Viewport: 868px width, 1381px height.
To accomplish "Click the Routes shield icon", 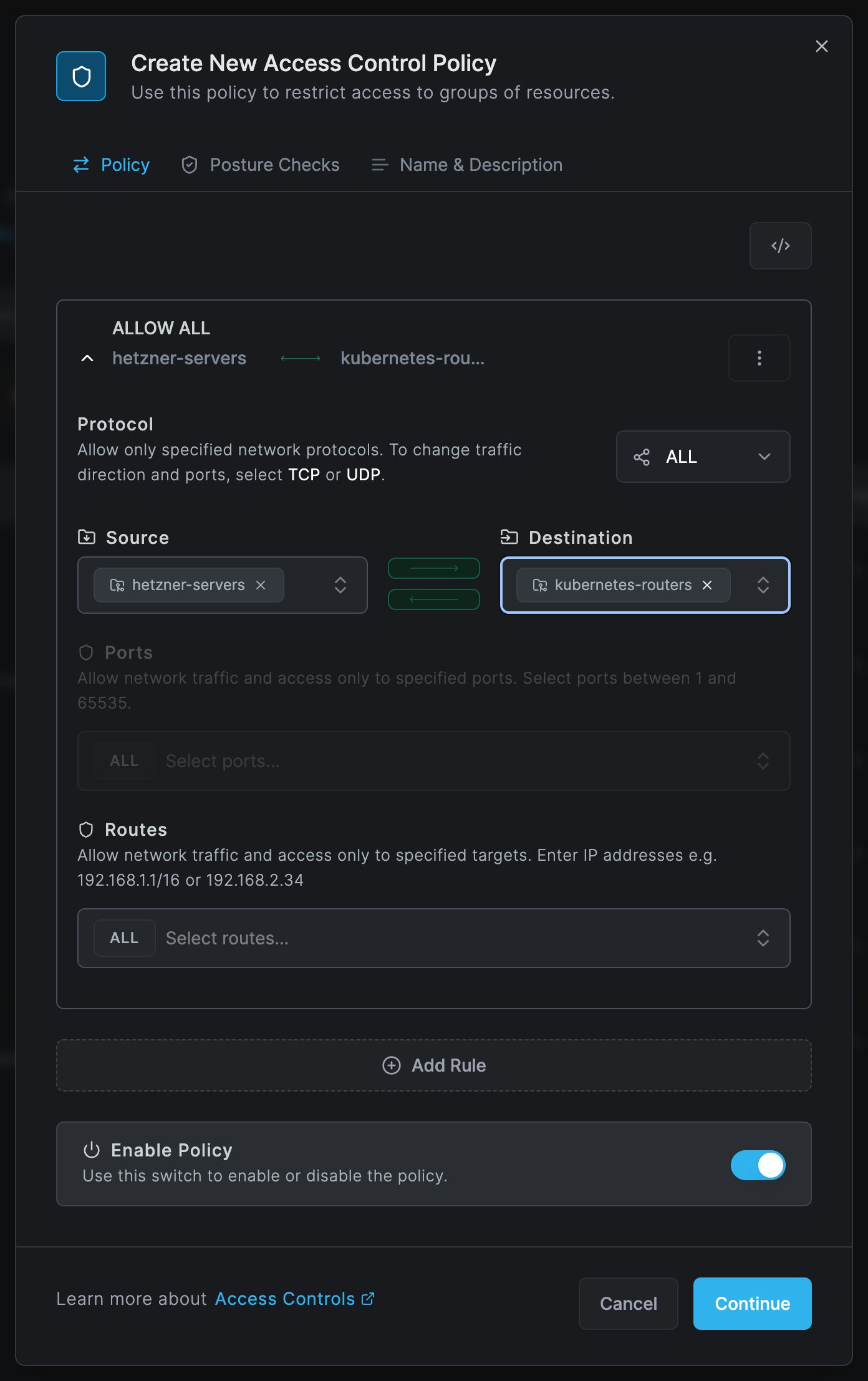I will click(86, 830).
